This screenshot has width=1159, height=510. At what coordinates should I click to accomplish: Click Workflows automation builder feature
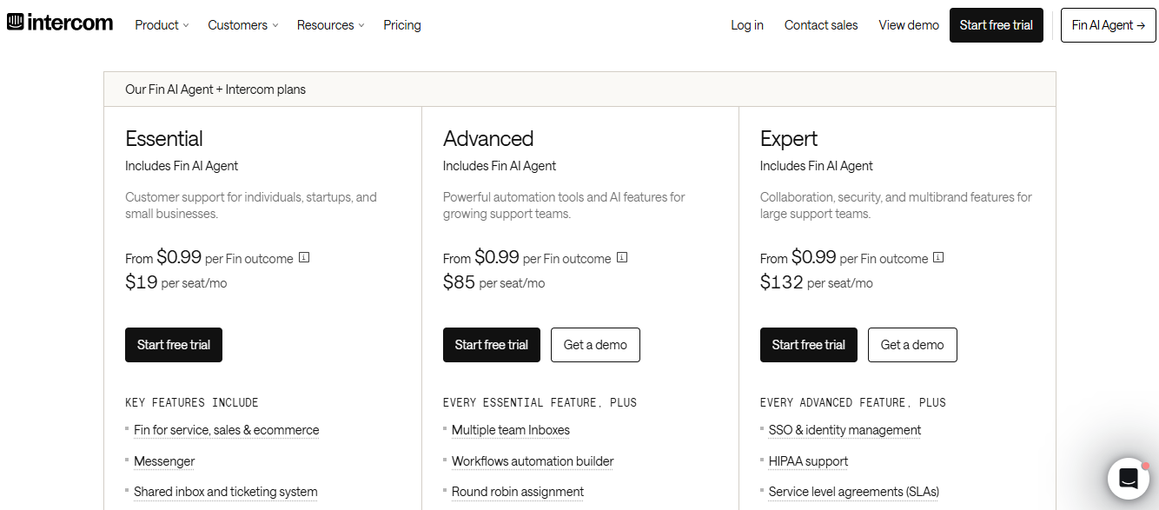(532, 461)
